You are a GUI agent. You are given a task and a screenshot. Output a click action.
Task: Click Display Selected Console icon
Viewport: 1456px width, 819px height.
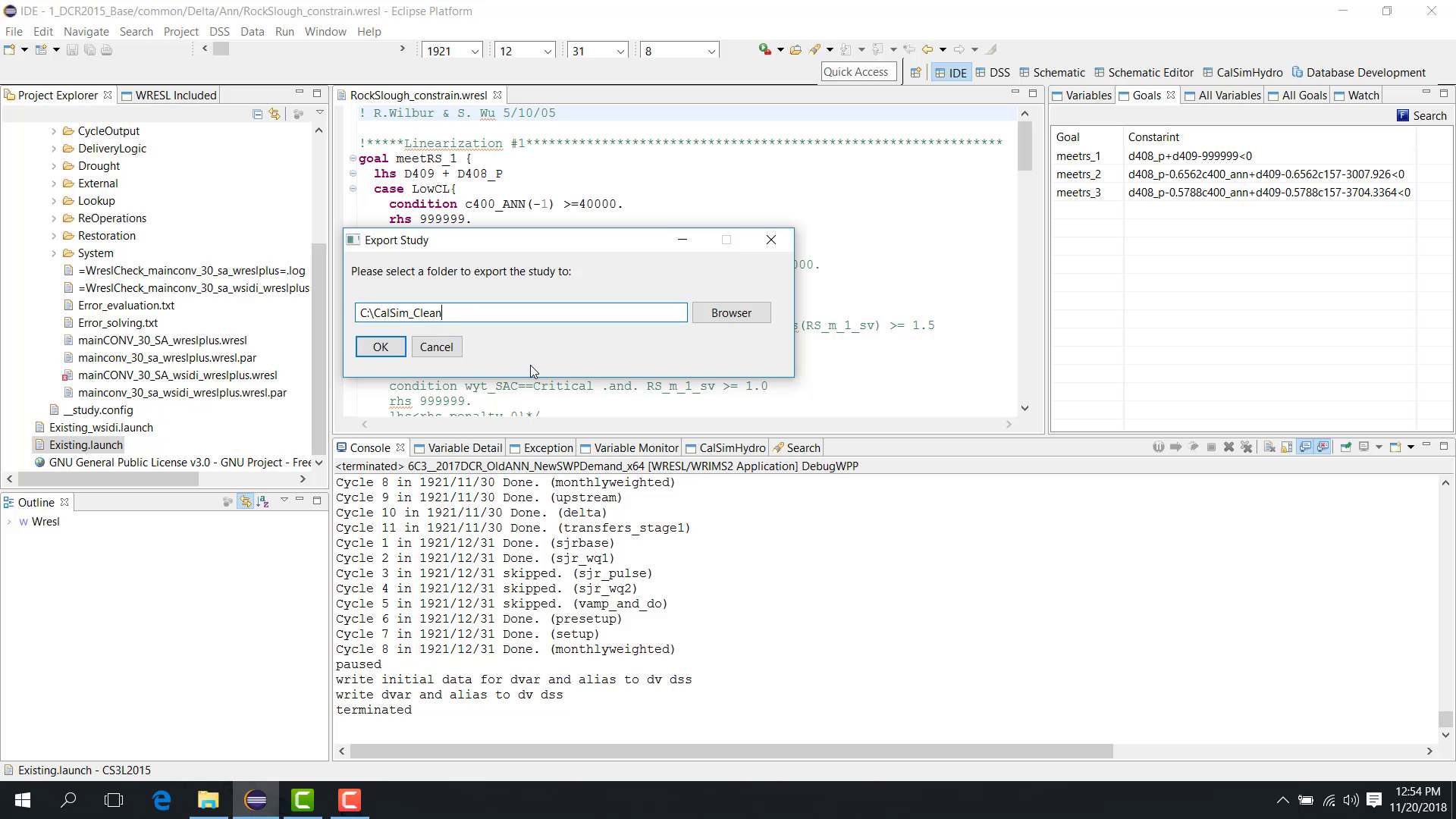click(1364, 447)
